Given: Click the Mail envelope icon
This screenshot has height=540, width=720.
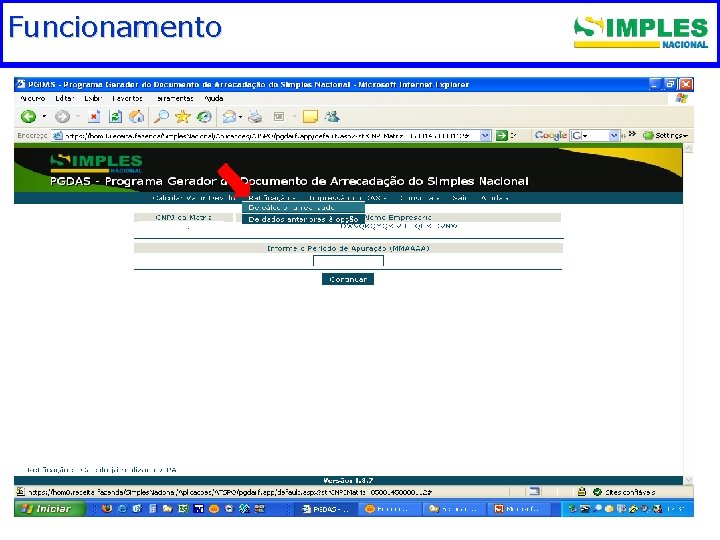Looking at the screenshot, I should click(x=229, y=117).
